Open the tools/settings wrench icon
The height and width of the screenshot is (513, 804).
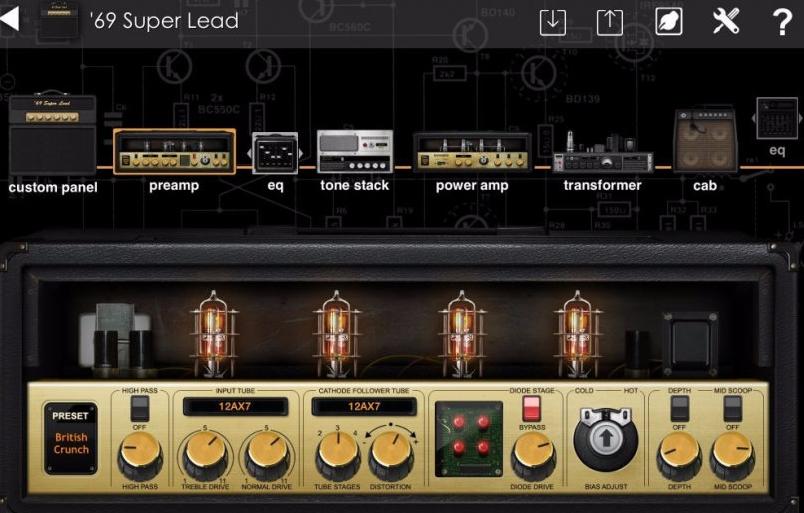click(726, 21)
